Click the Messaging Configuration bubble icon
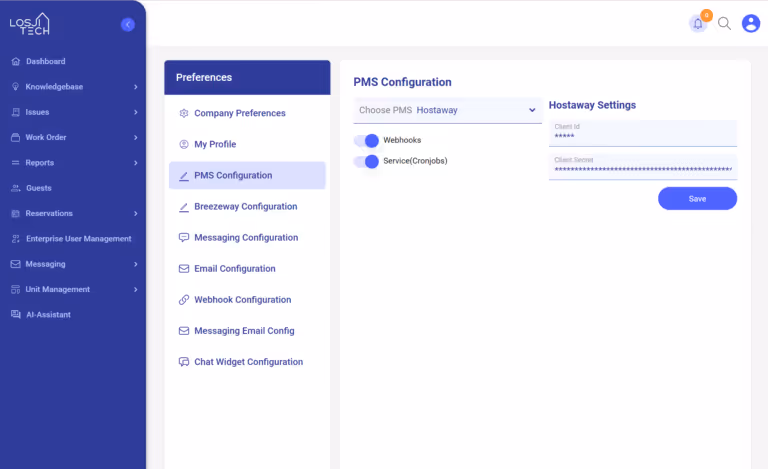This screenshot has height=469, width=768. pos(184,237)
